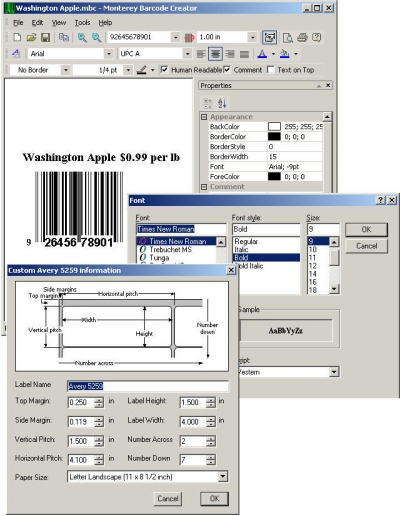The image size is (400, 516).
Task: Sort properties alphabetically in Properties panel
Action: tap(222, 103)
